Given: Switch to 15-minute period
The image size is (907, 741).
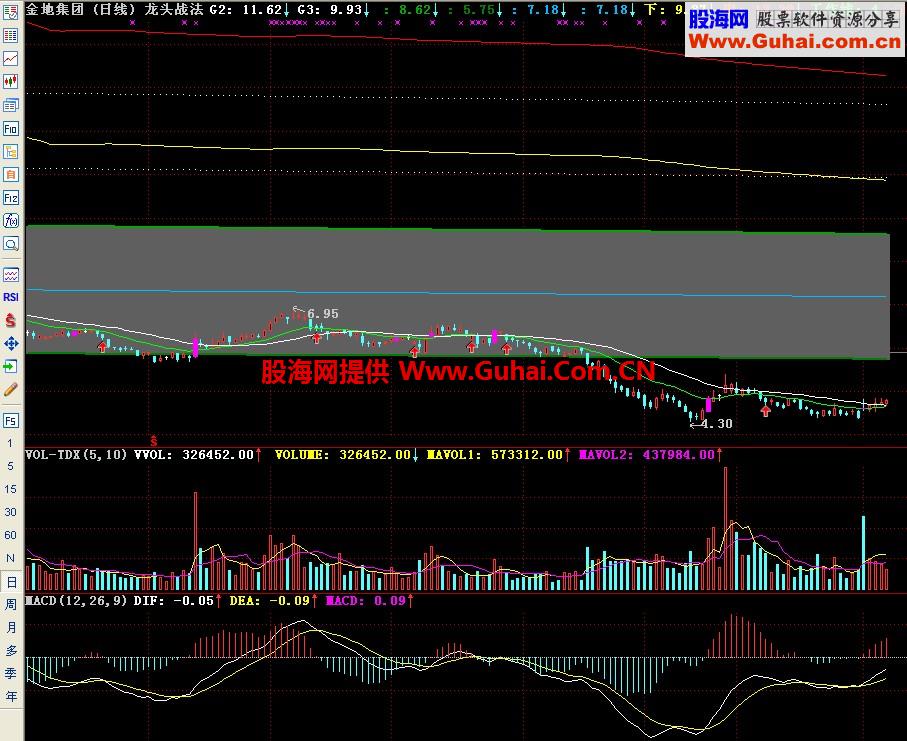Looking at the screenshot, I should pos(10,489).
